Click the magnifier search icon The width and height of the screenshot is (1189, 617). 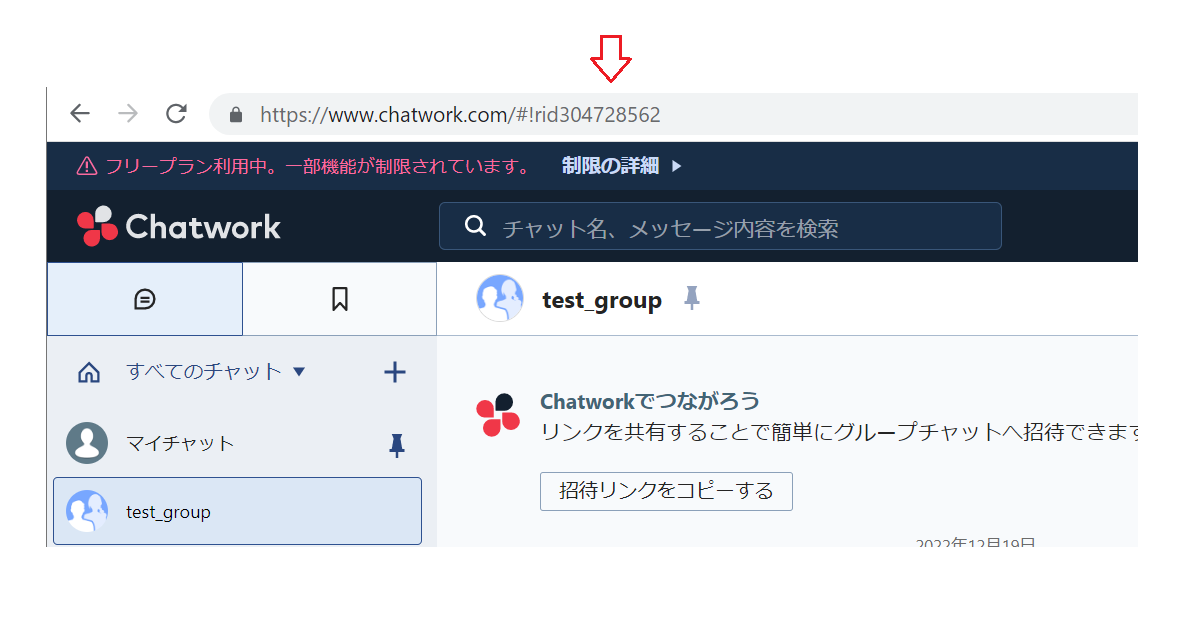pos(476,227)
